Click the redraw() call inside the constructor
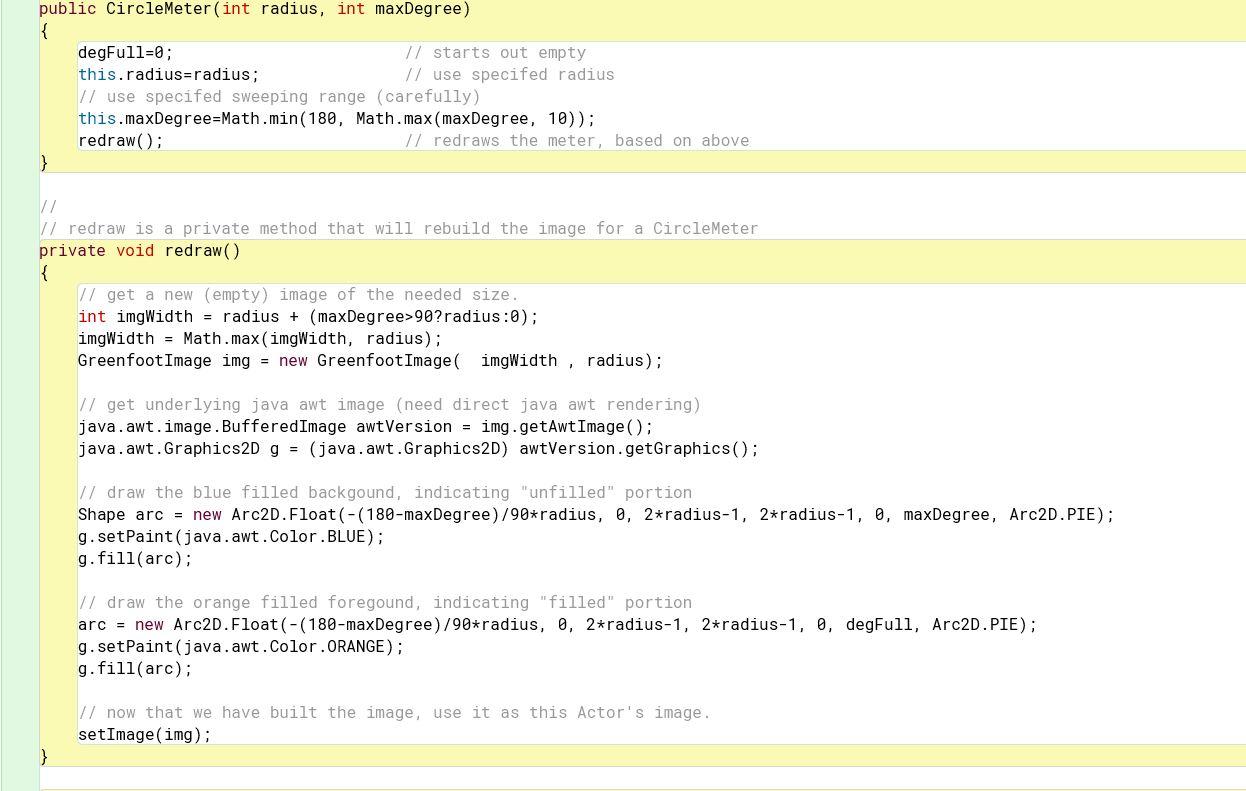1246x791 pixels. click(x=118, y=140)
